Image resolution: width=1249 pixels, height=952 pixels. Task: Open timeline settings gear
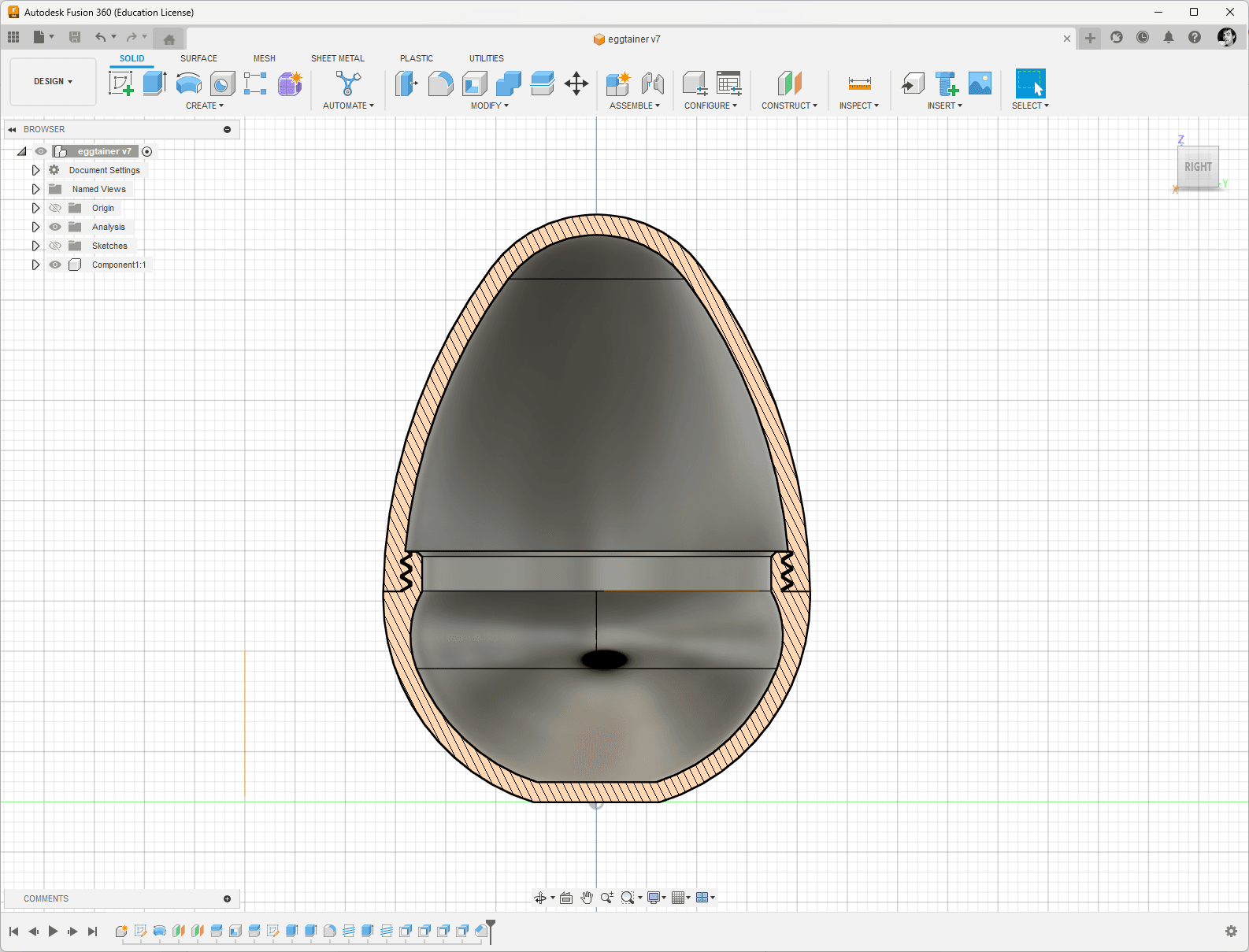point(1231,932)
